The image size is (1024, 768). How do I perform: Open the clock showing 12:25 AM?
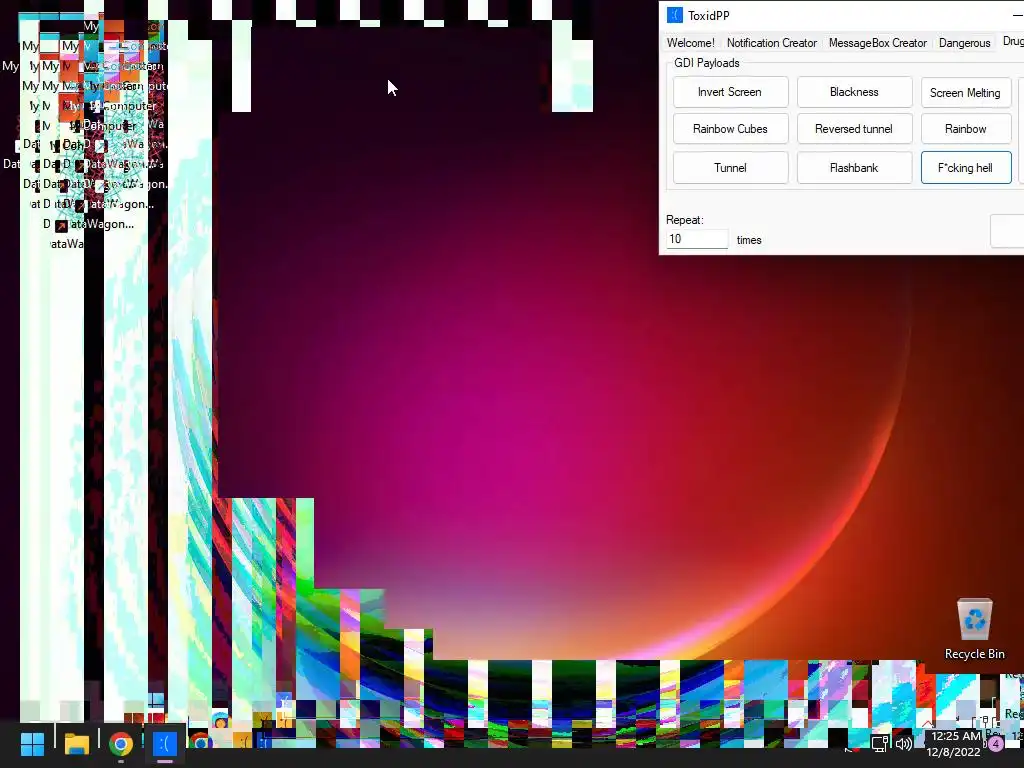(954, 744)
